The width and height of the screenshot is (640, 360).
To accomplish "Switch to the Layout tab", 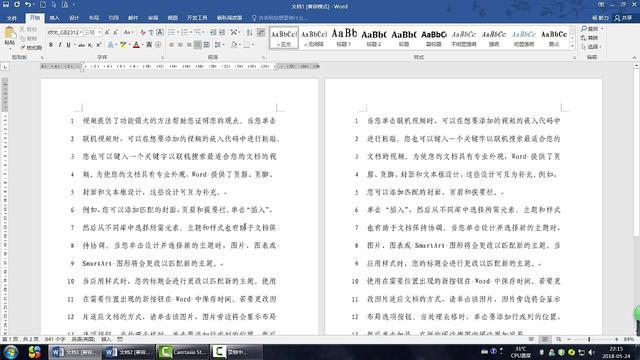I will (94, 18).
